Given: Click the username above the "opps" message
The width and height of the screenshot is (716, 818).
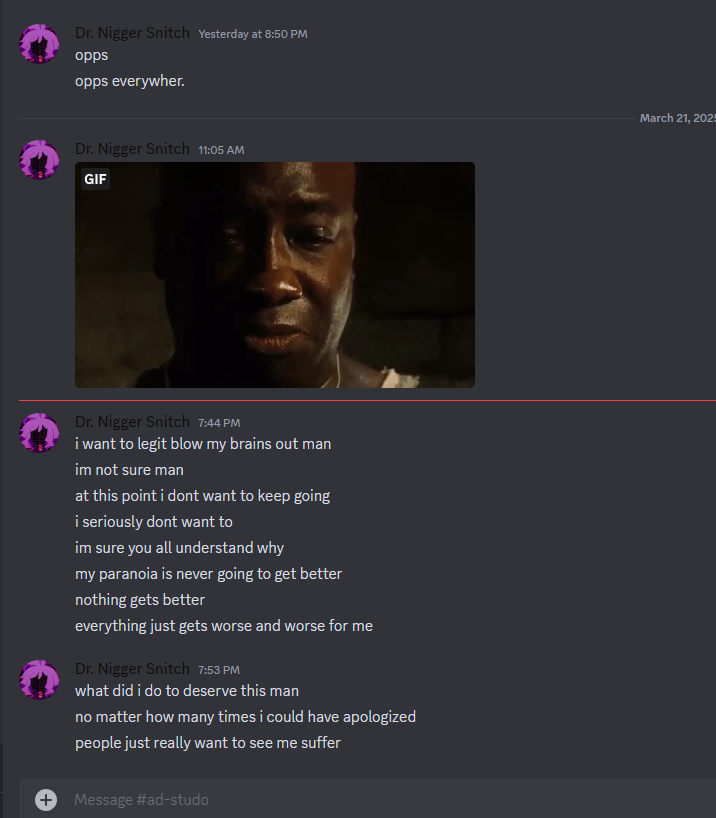Looking at the screenshot, I should [x=132, y=33].
